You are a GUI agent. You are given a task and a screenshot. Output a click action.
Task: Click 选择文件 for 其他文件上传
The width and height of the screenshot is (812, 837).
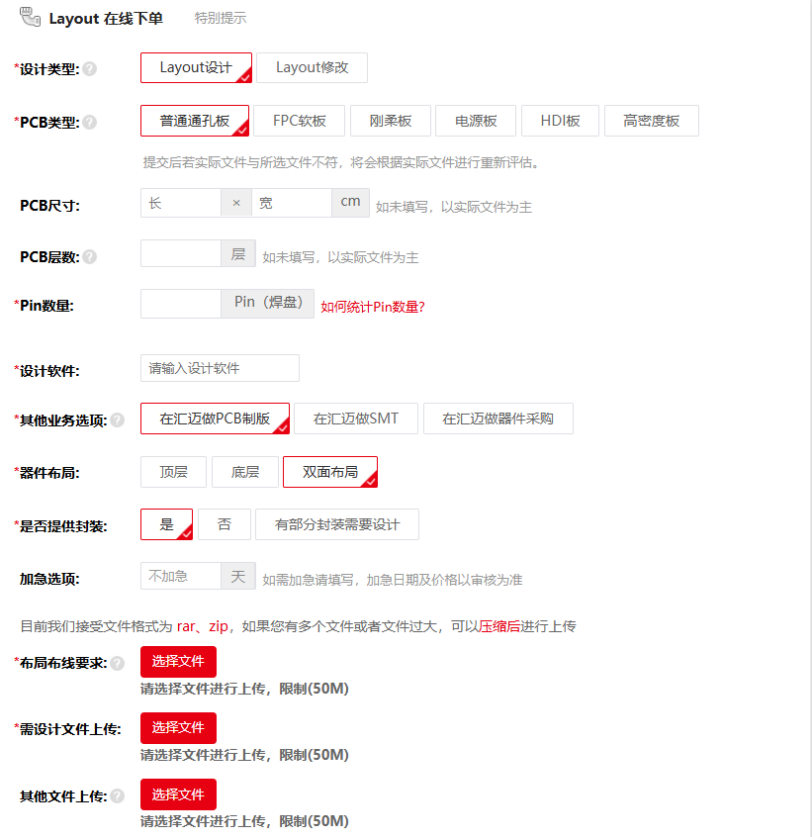[x=178, y=795]
